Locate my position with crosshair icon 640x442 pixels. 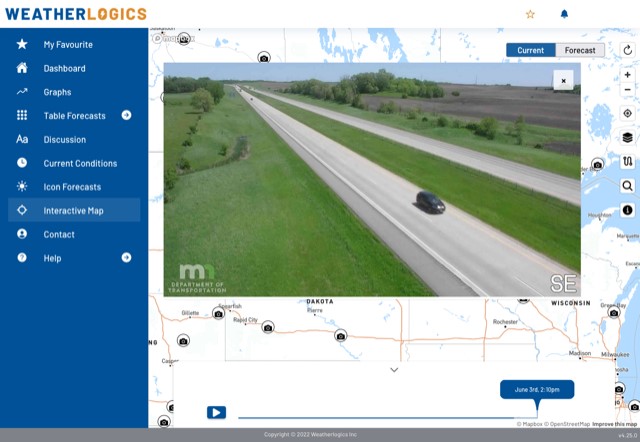[x=628, y=113]
